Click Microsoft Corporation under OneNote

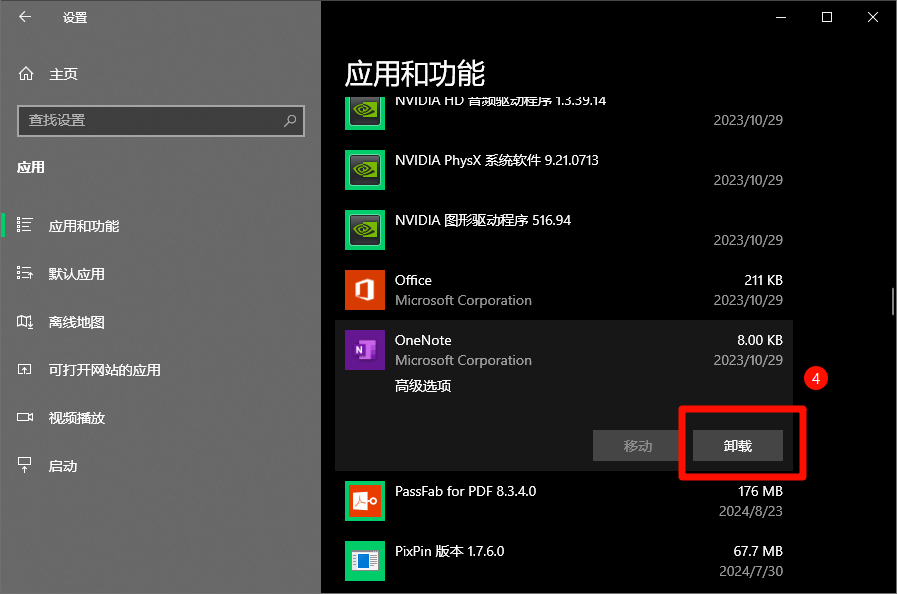click(463, 361)
